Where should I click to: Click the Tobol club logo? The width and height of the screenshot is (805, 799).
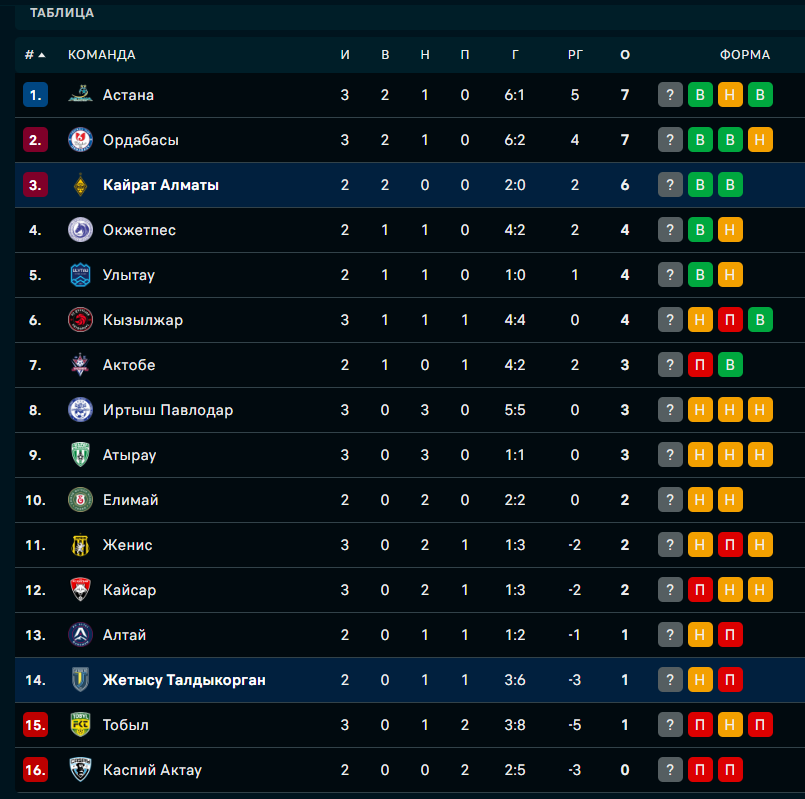(80, 725)
